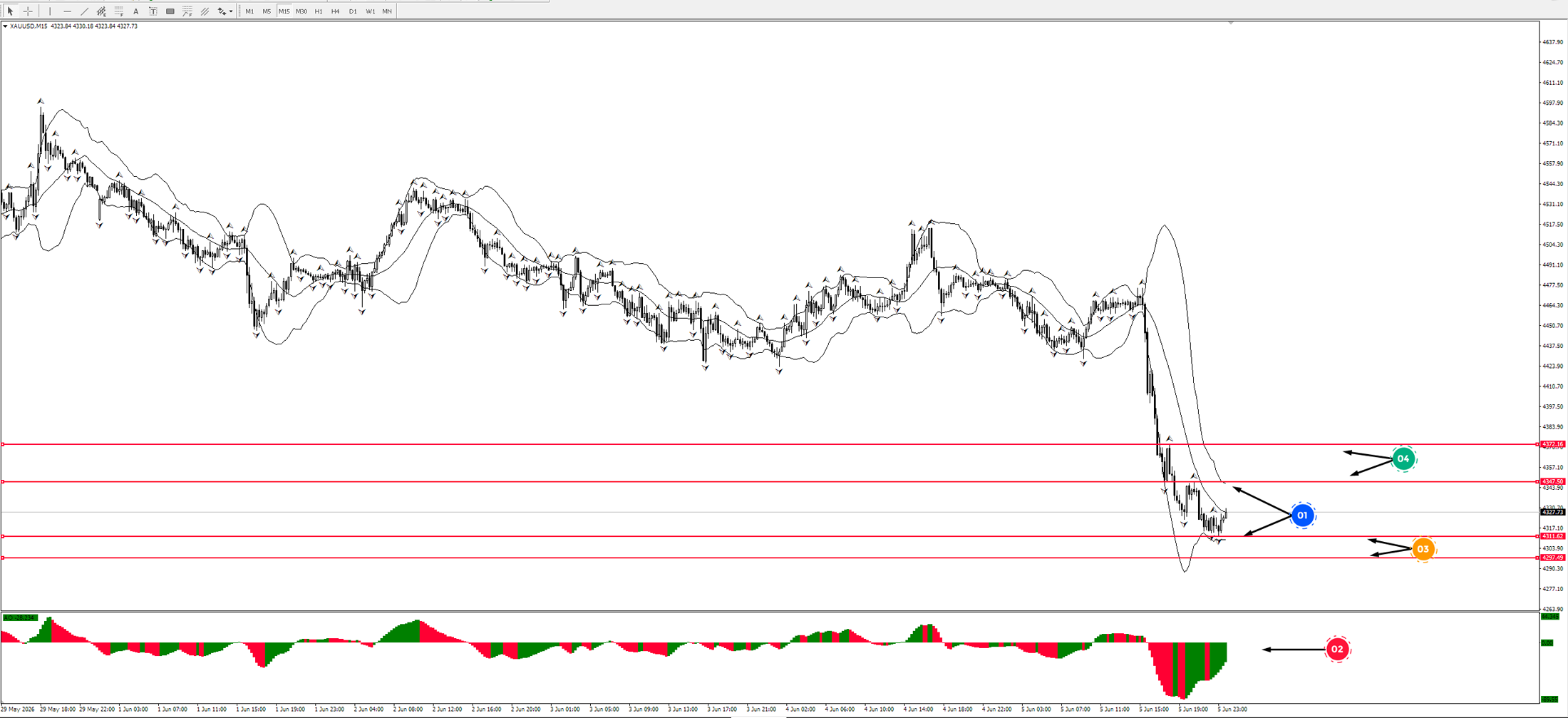Viewport: 1568px width, 718px height.
Task: Pick the Fibonacci arc/fan tool
Action: (x=187, y=11)
